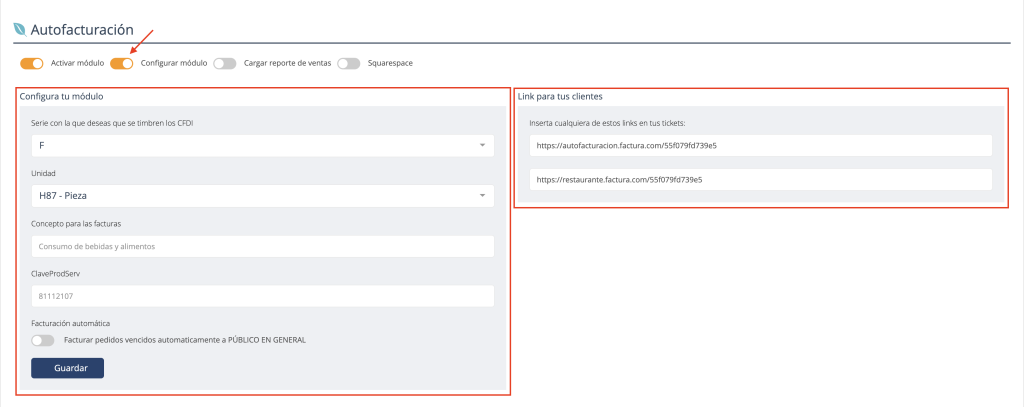Image resolution: width=1024 pixels, height=407 pixels.
Task: Click the leaf logo beside Autofacturación
Action: (x=20, y=29)
